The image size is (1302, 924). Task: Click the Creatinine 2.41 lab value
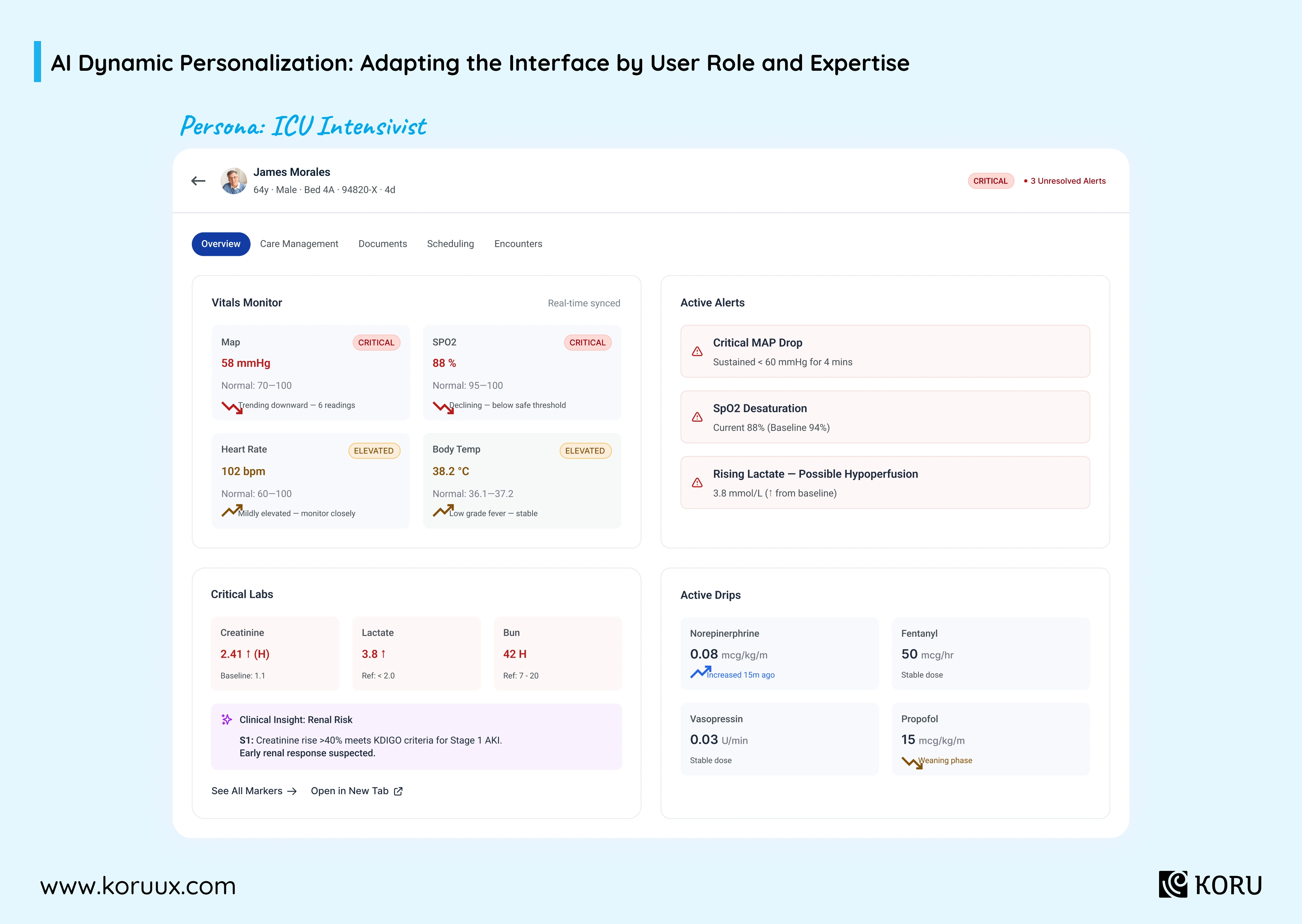(x=245, y=654)
